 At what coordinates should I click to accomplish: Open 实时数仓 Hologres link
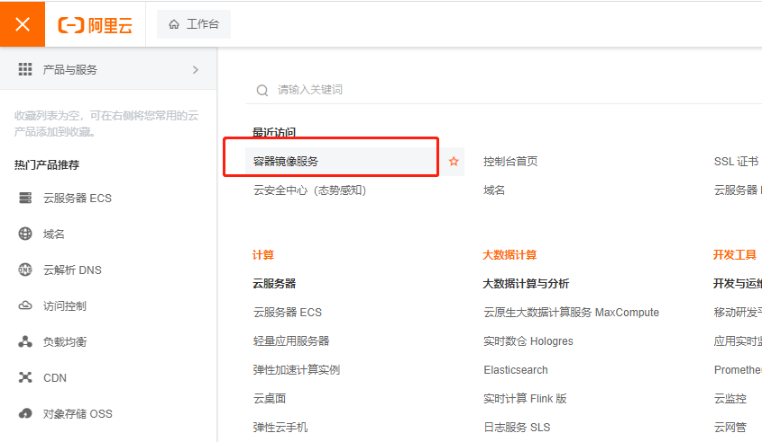pyautogui.click(x=528, y=341)
